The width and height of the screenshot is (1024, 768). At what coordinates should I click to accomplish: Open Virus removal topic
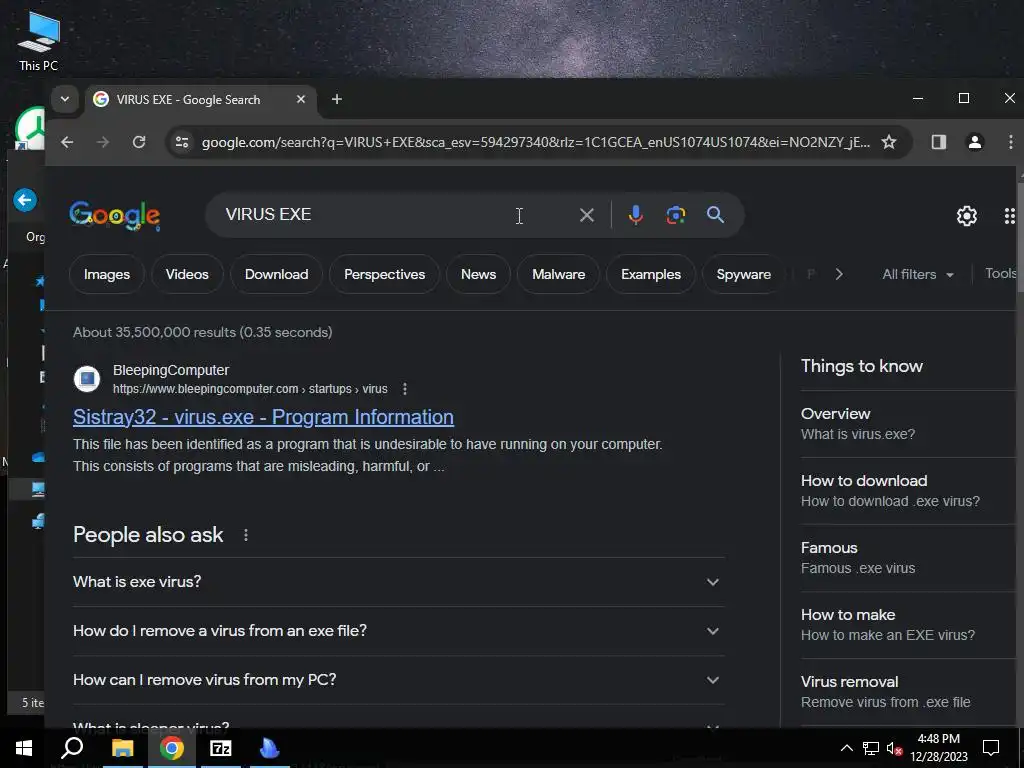point(908,692)
